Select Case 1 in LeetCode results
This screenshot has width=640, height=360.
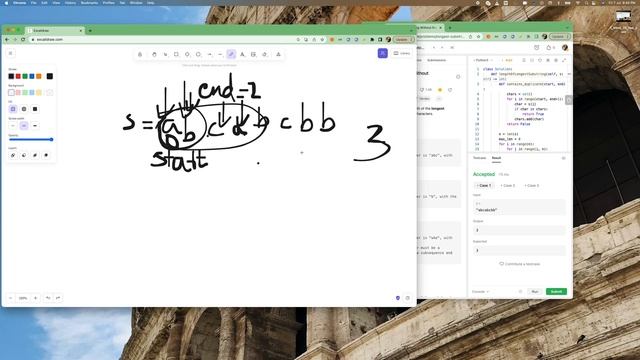(x=484, y=186)
